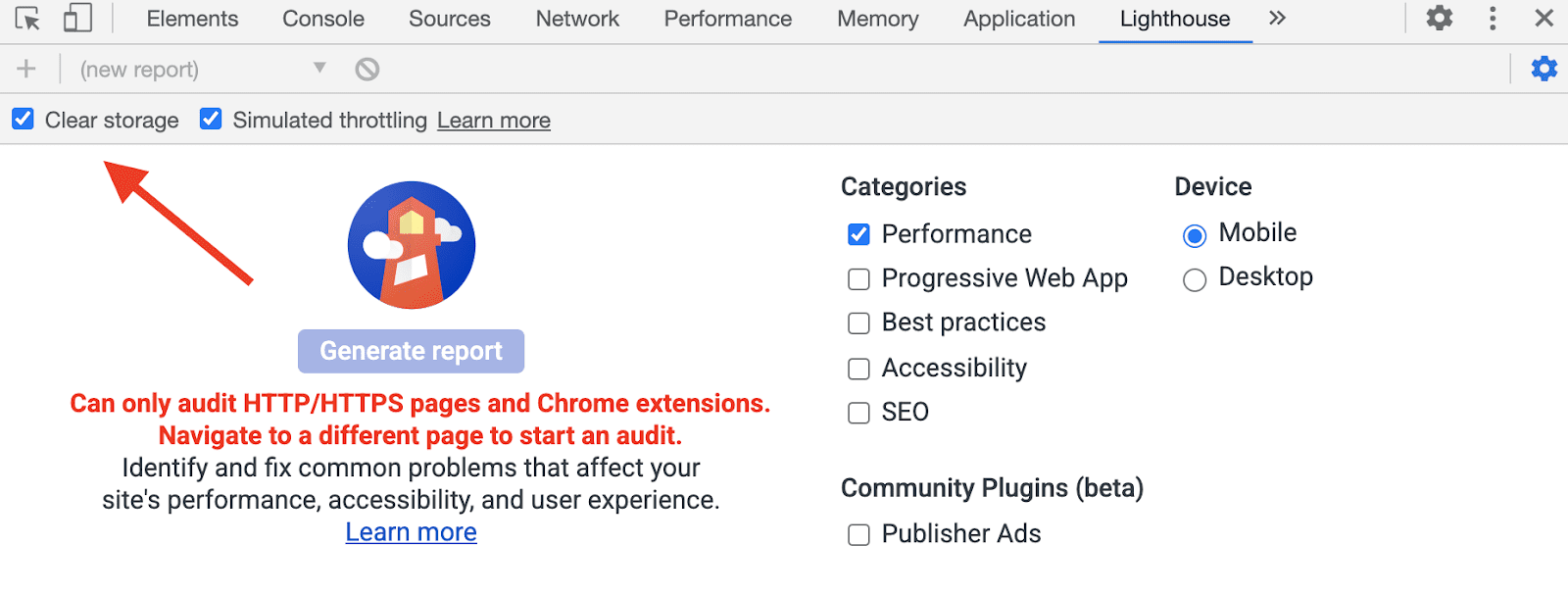Image resolution: width=1568 pixels, height=595 pixels.
Task: Open the blue Lighthouse settings gear
Action: pos(1544,69)
